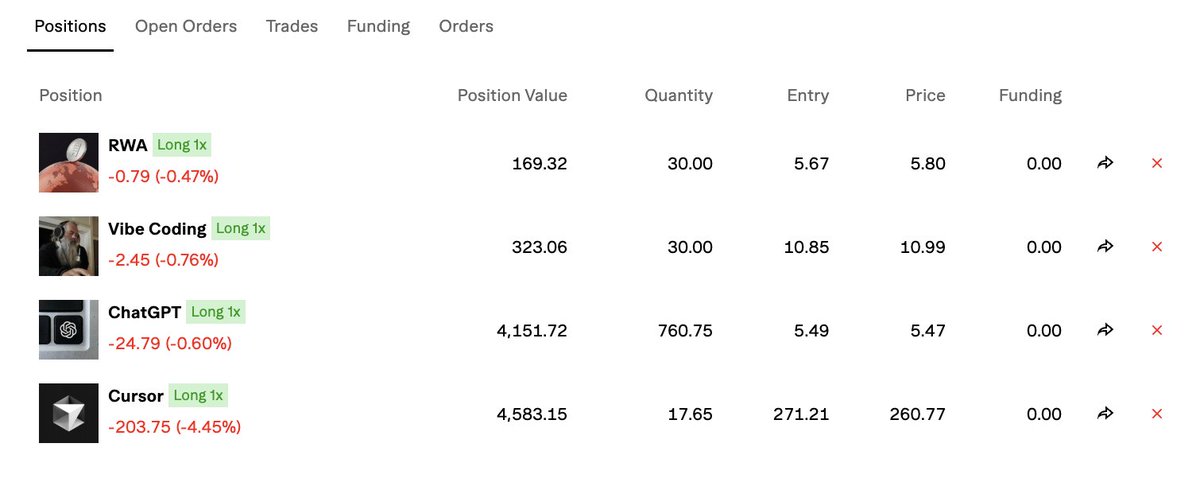Close the ChatGPT position with red X
1200x490 pixels.
(1157, 330)
